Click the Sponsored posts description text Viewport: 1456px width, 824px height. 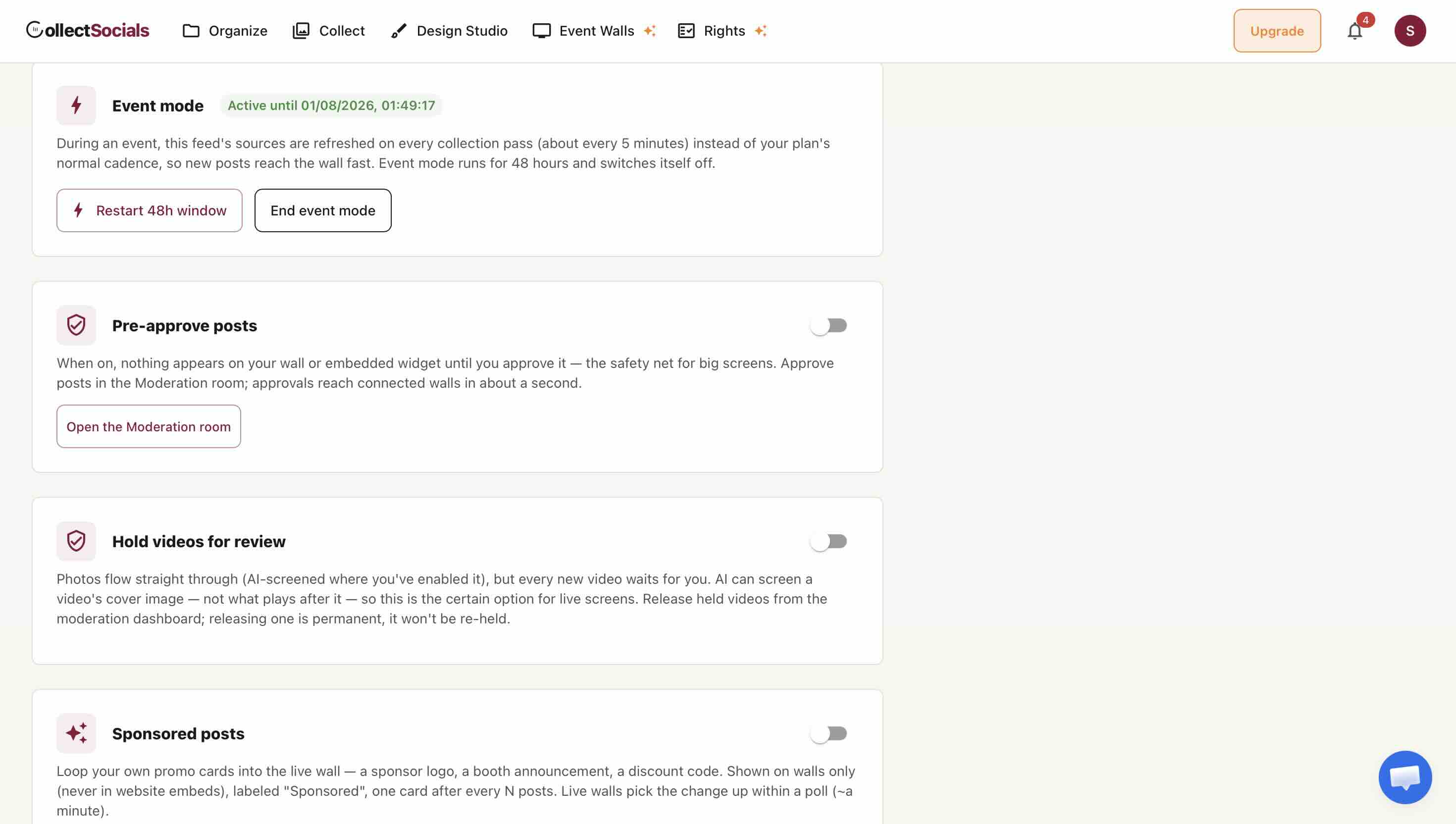tap(456, 791)
